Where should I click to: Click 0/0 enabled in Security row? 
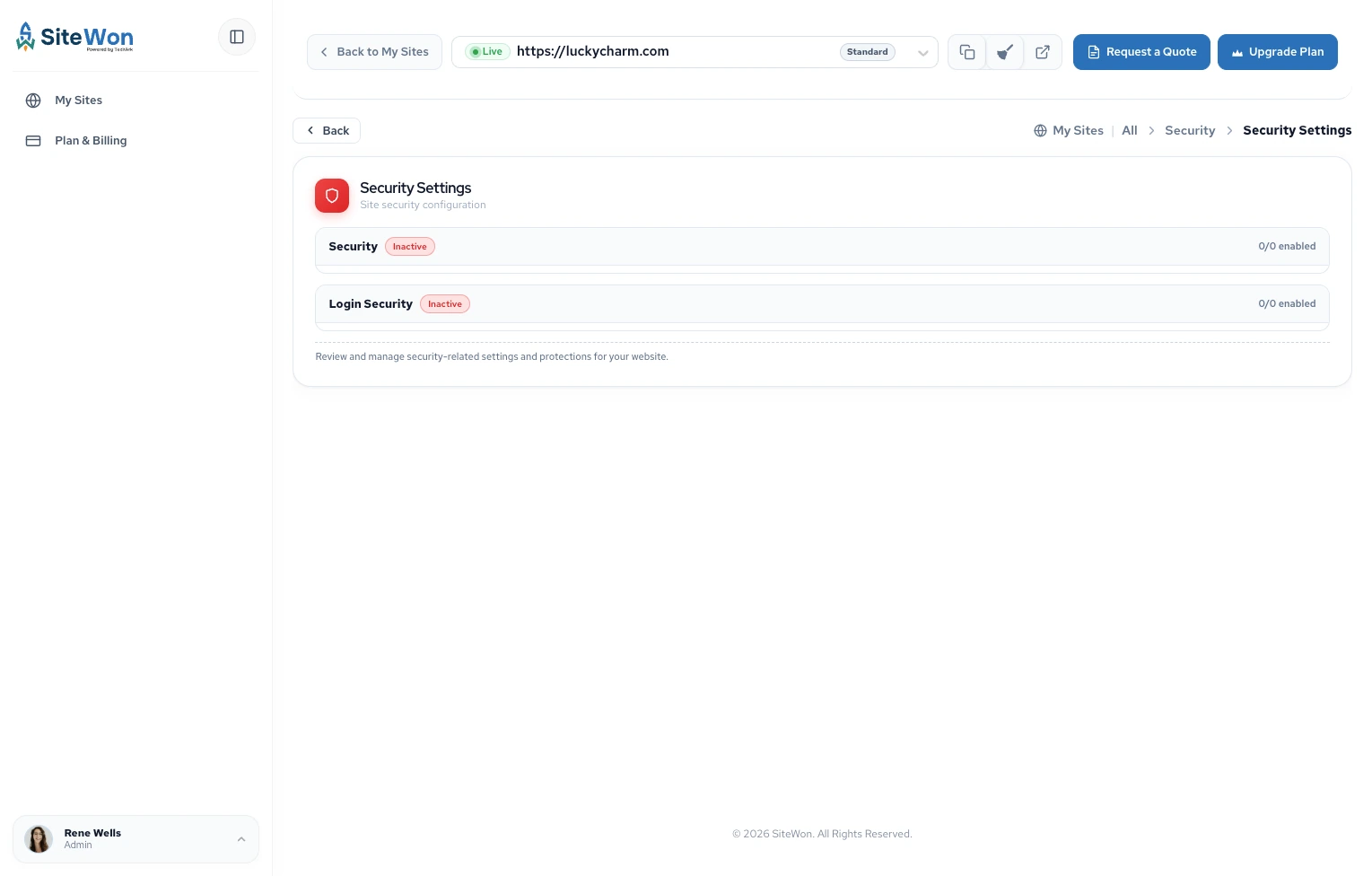(x=1287, y=246)
